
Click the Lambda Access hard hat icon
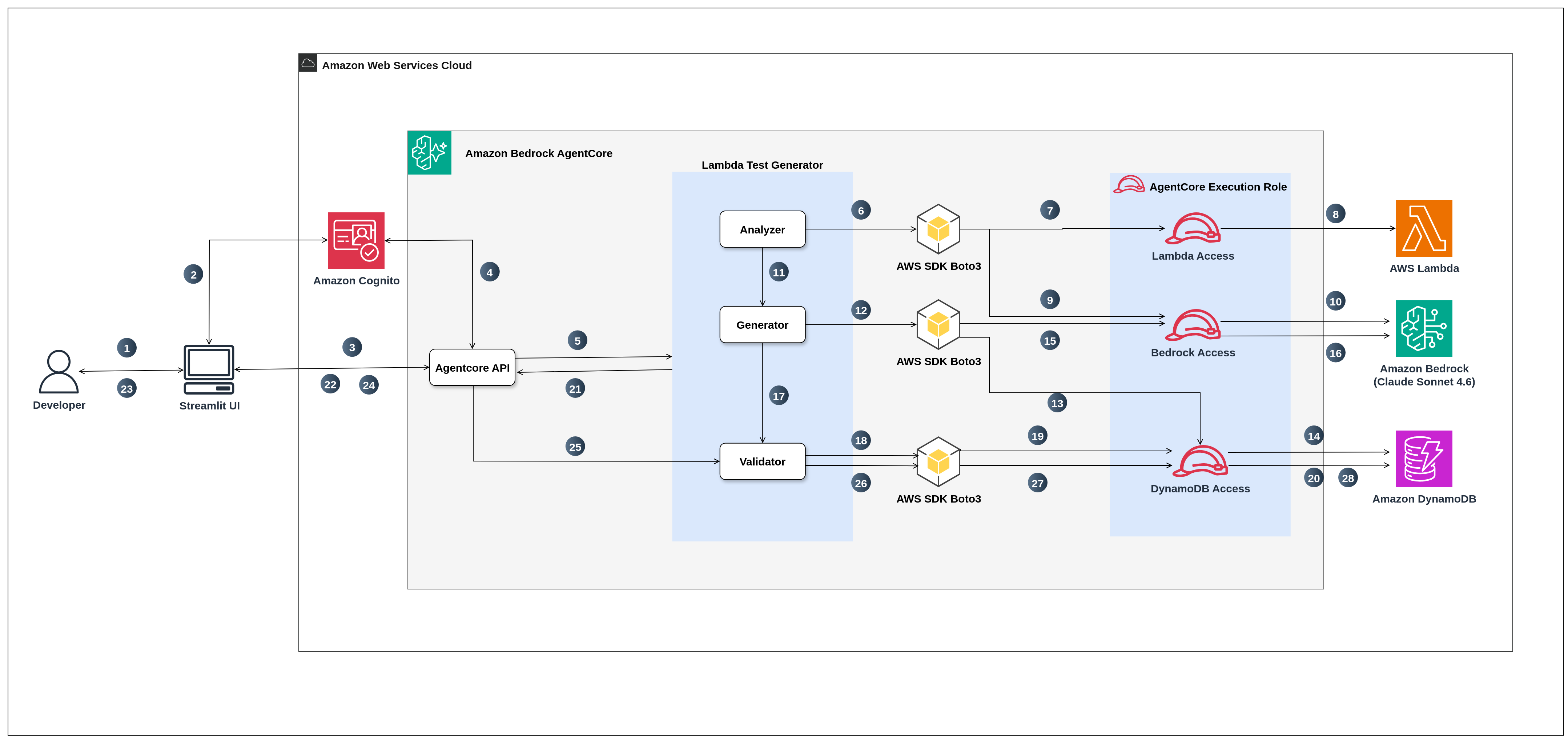coord(1193,228)
